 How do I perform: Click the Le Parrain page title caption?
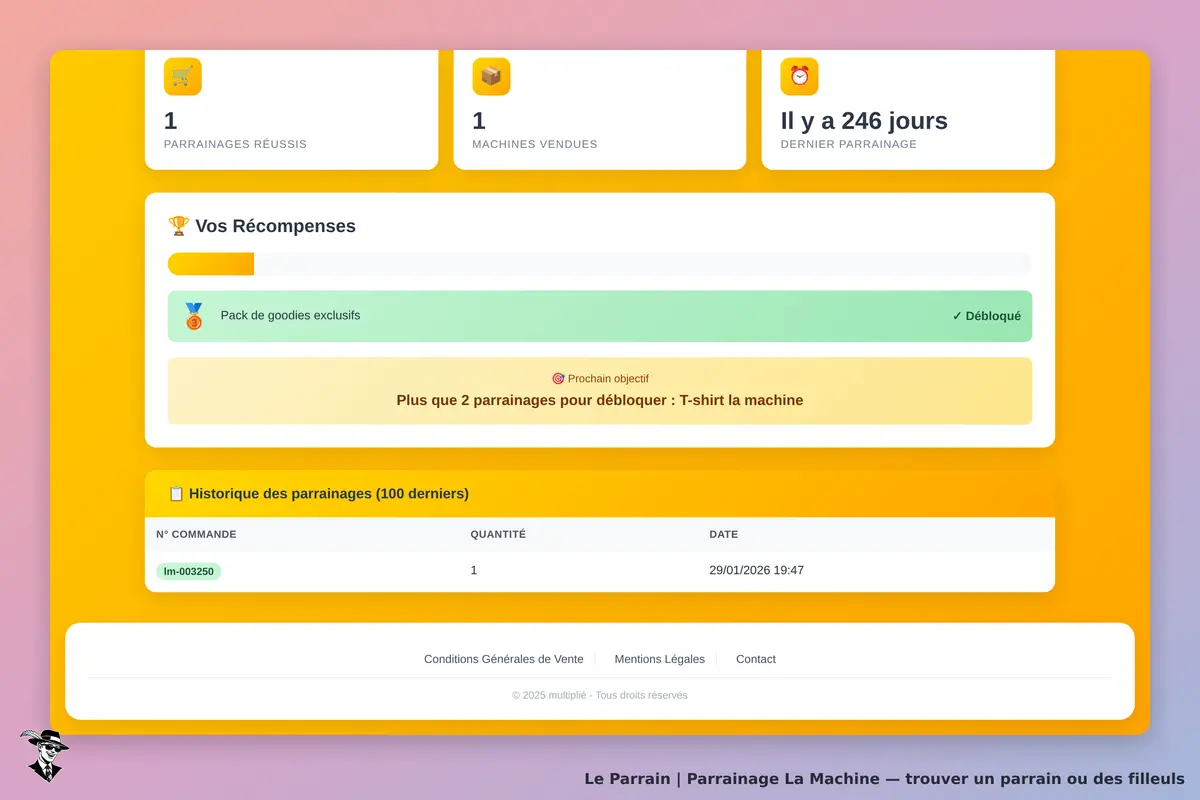[x=884, y=778]
